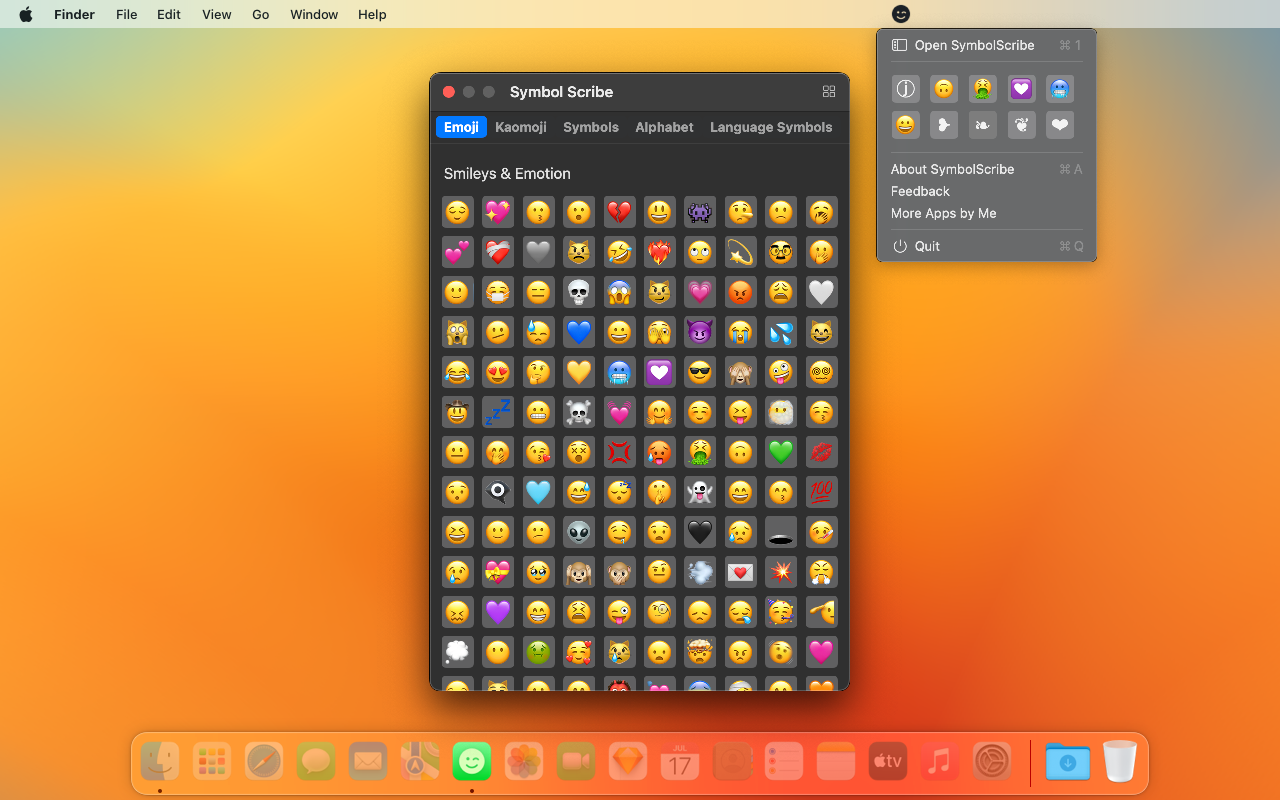Image resolution: width=1280 pixels, height=800 pixels.
Task: Open the Language Symbols tab
Action: tap(771, 127)
